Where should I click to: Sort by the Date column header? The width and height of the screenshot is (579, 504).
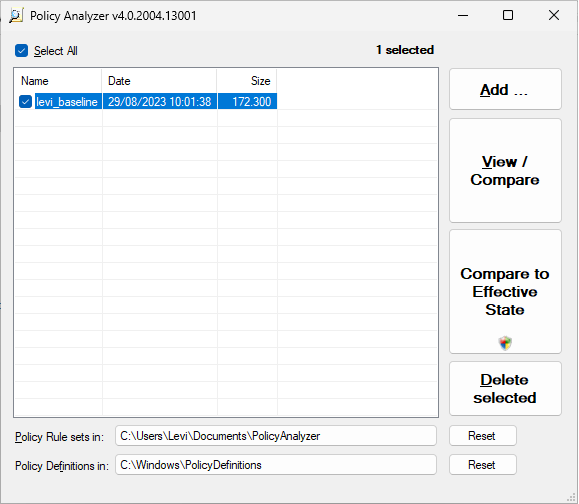coord(159,81)
